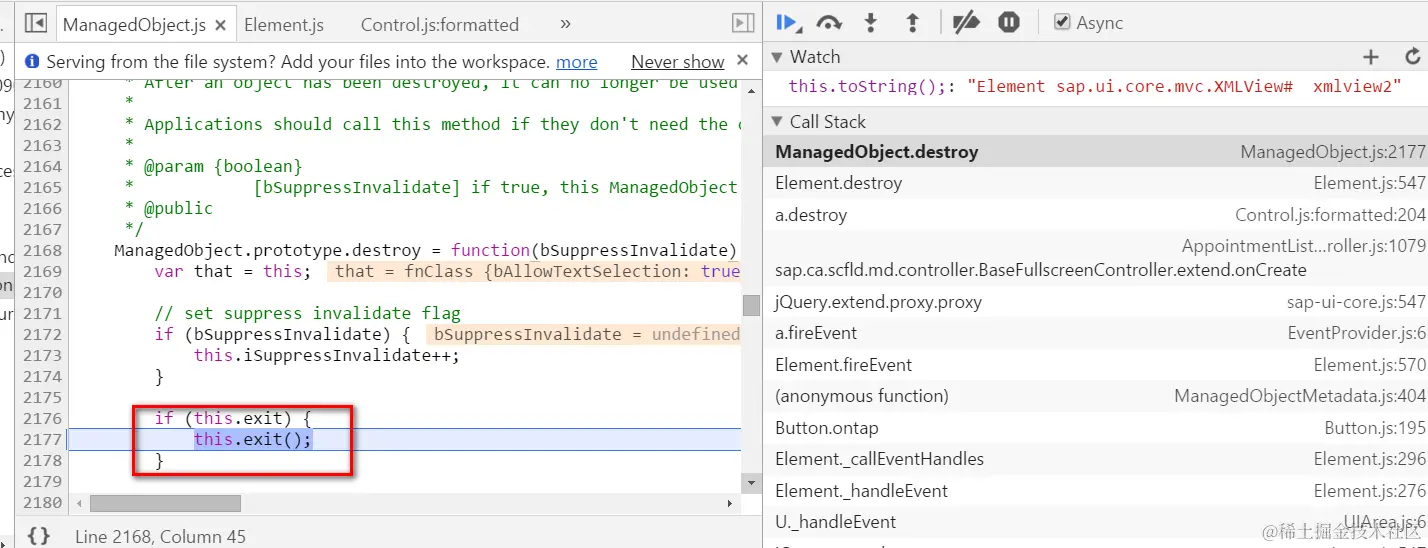1428x548 pixels.
Task: Deactivate breakpoints
Action: (x=966, y=22)
